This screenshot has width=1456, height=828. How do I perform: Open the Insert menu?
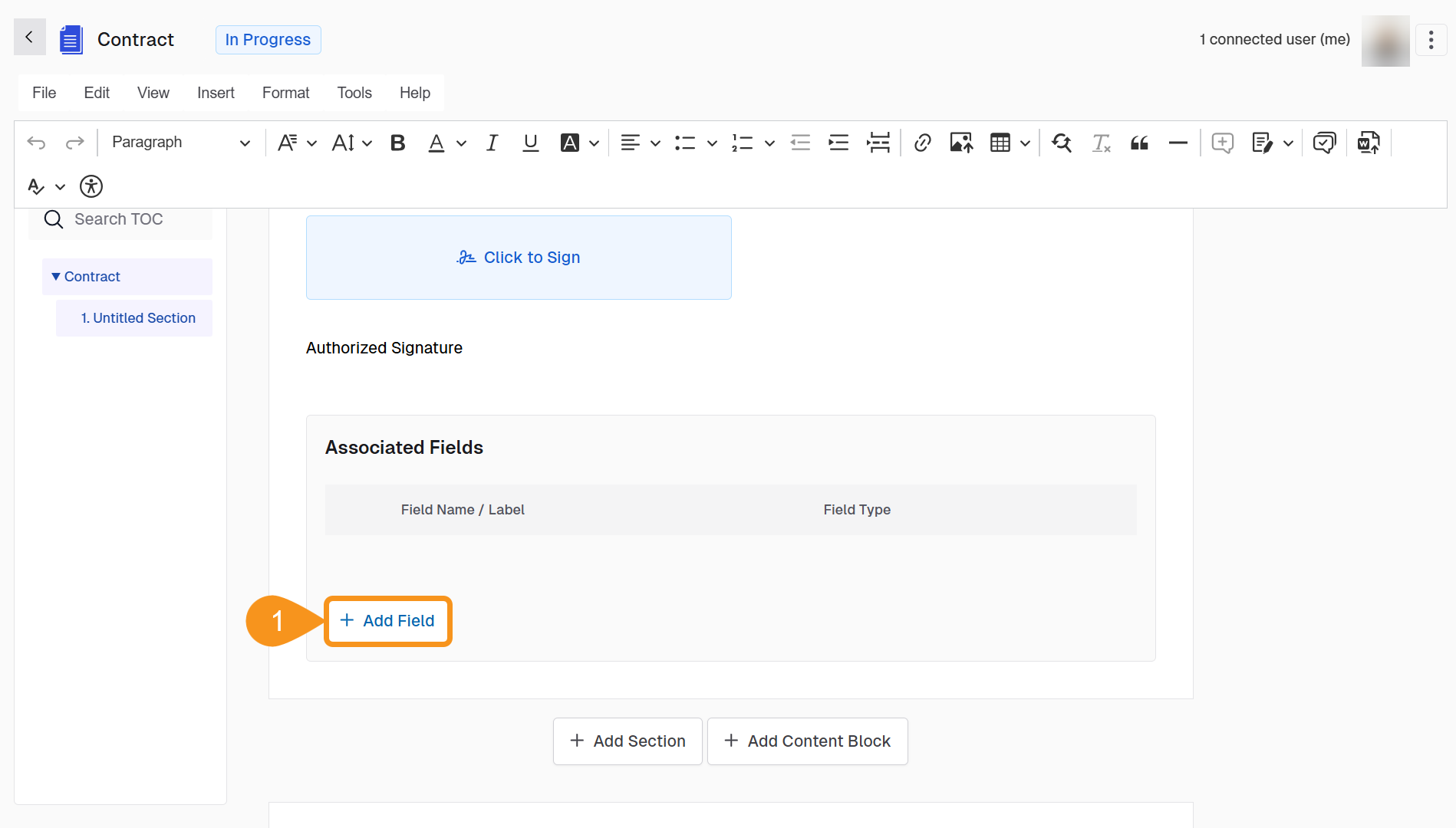pos(216,93)
